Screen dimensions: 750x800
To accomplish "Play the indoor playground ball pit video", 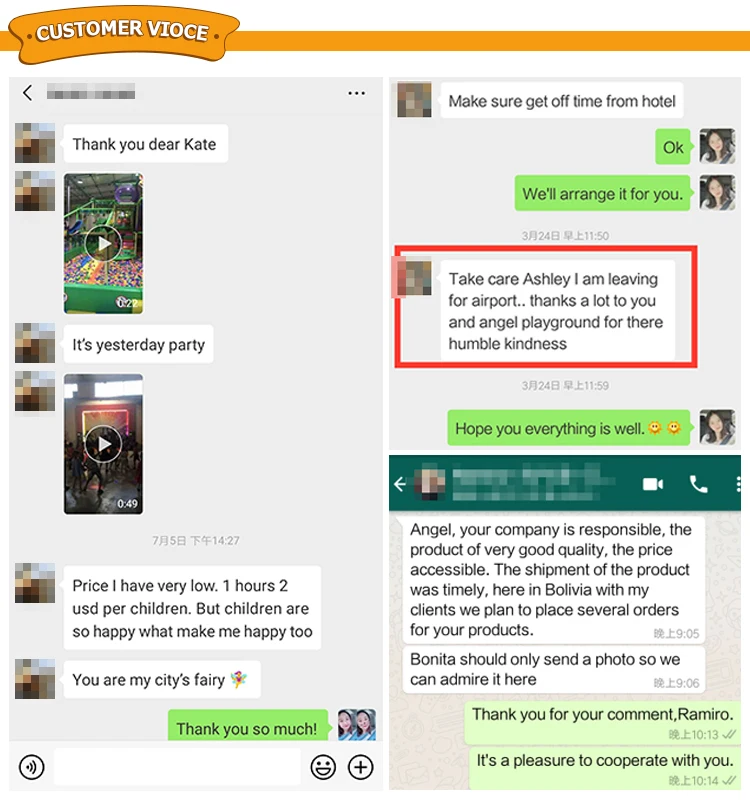I will (103, 243).
